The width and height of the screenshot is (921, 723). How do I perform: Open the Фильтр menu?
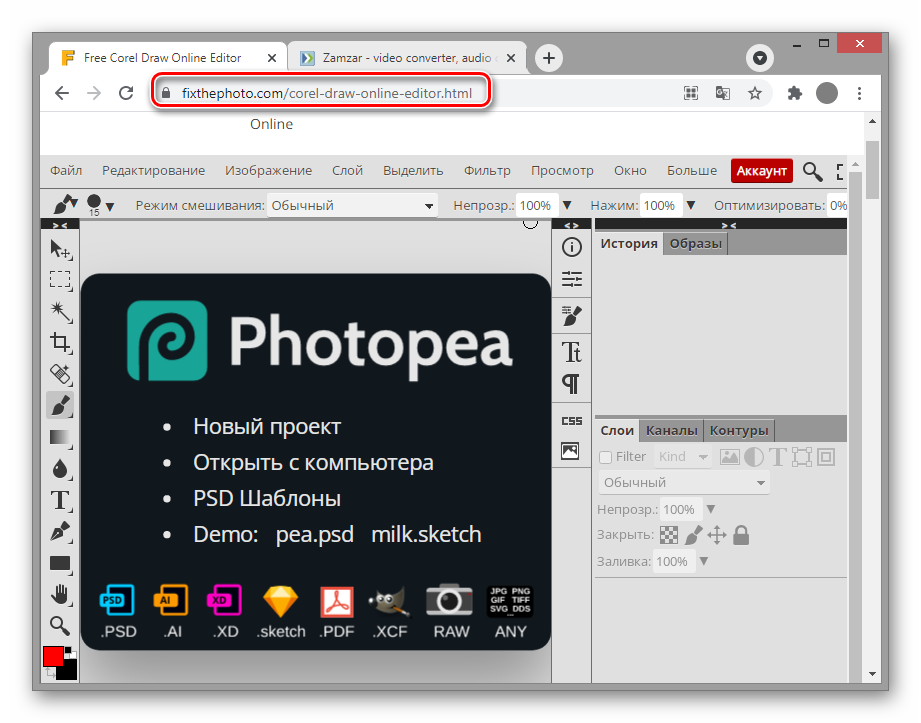coord(487,171)
